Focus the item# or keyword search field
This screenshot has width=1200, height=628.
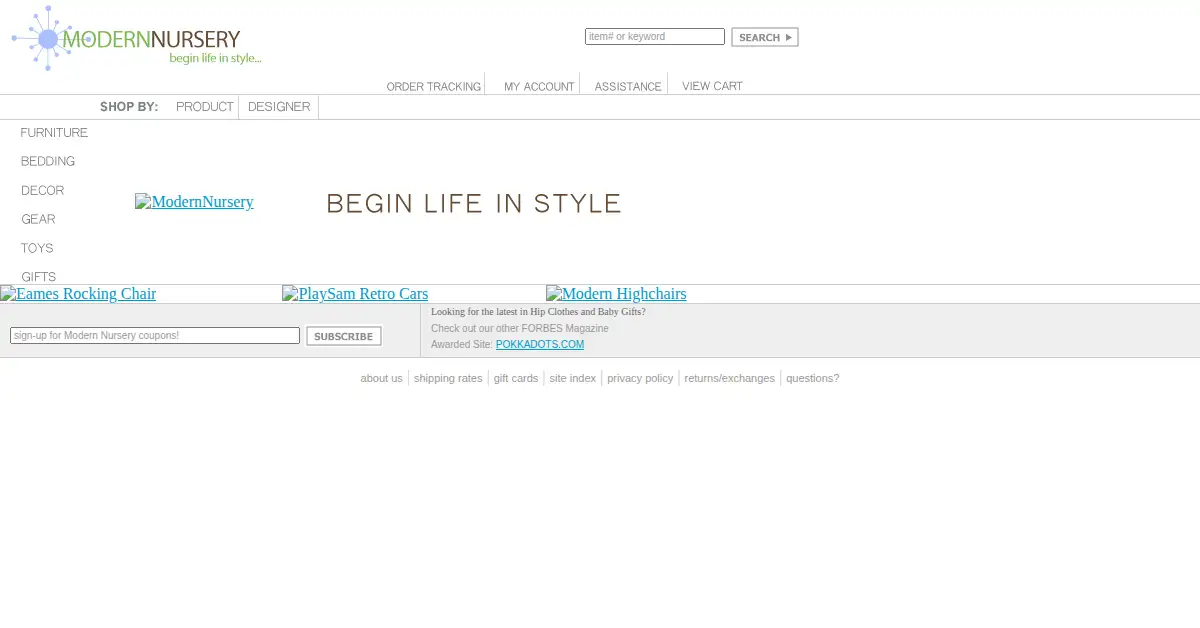click(x=655, y=37)
